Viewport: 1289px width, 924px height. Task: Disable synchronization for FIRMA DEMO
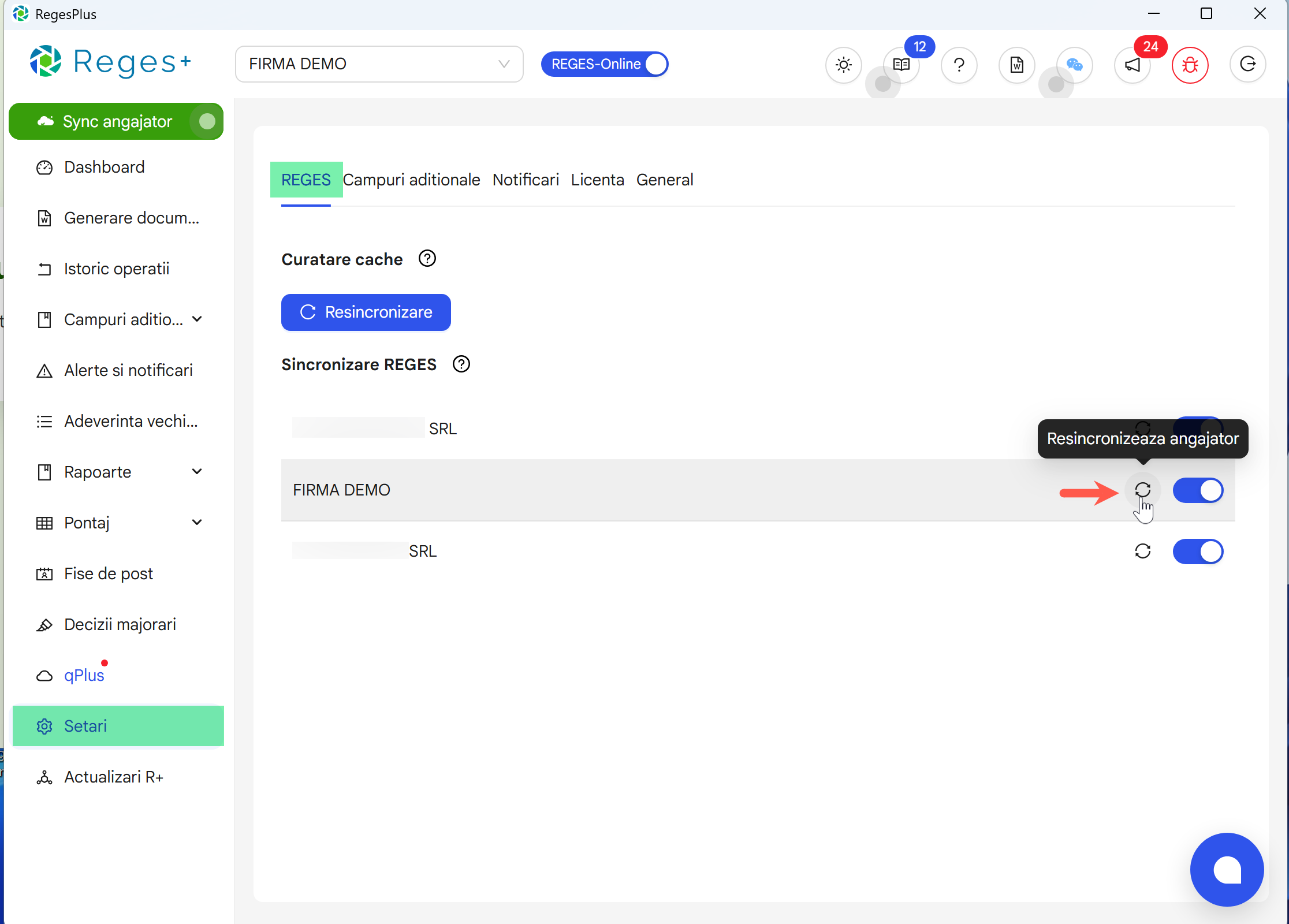pos(1198,490)
